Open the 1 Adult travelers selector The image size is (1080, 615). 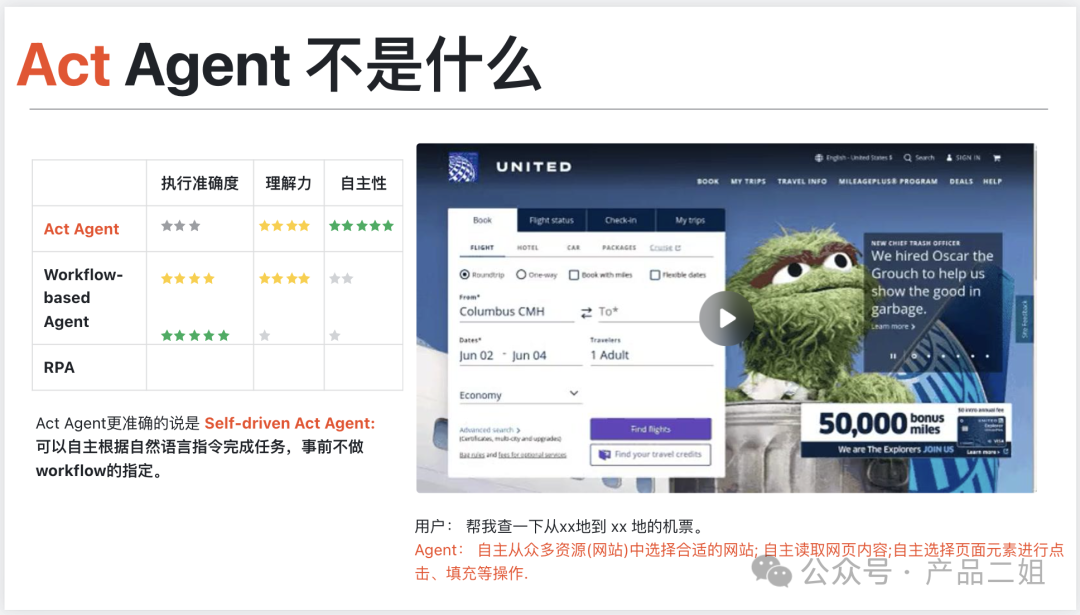coord(651,355)
